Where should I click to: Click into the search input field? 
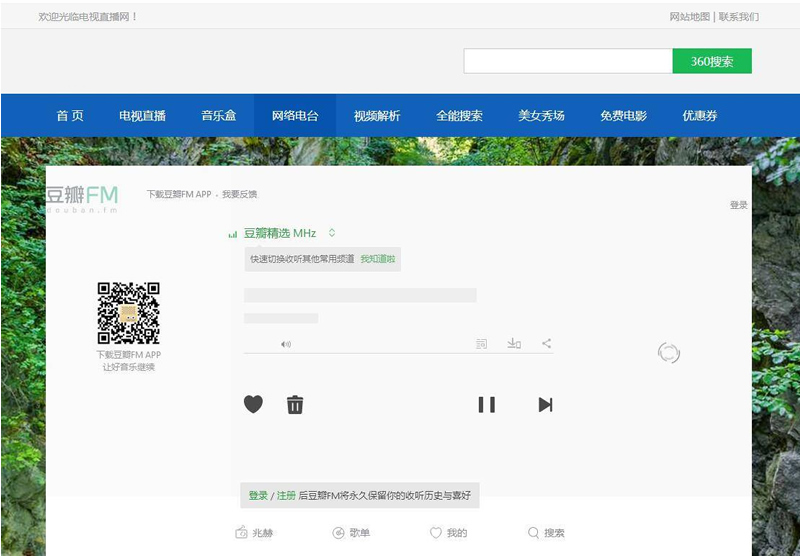click(567, 61)
